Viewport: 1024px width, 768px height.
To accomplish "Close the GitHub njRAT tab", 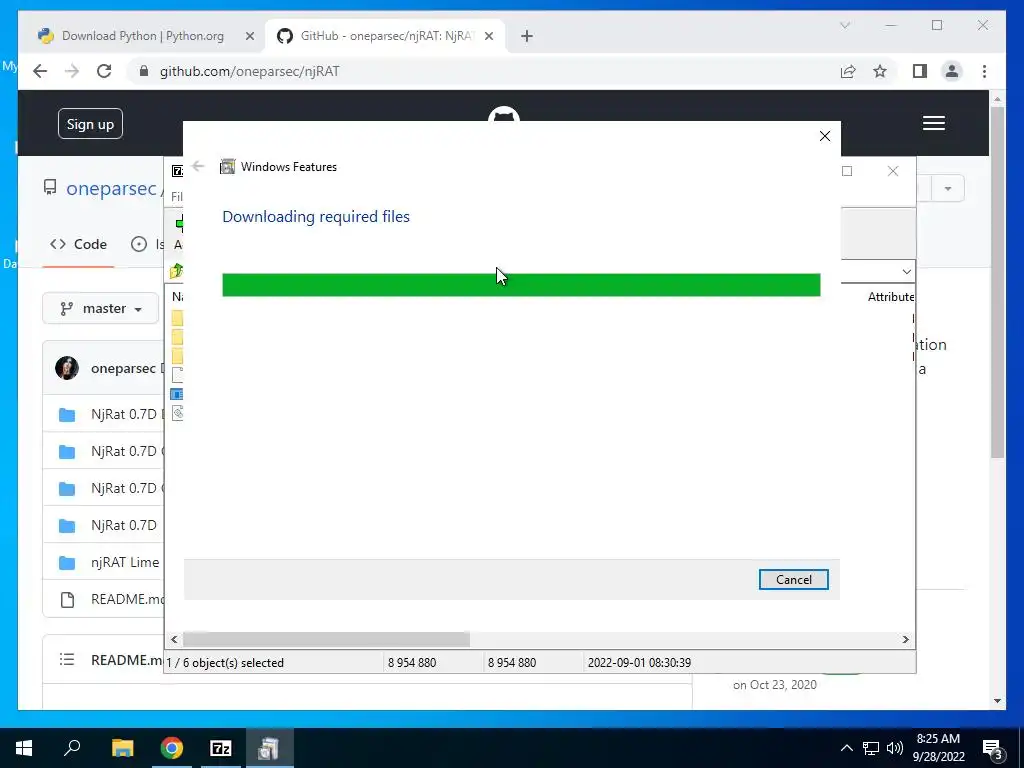I will (488, 36).
